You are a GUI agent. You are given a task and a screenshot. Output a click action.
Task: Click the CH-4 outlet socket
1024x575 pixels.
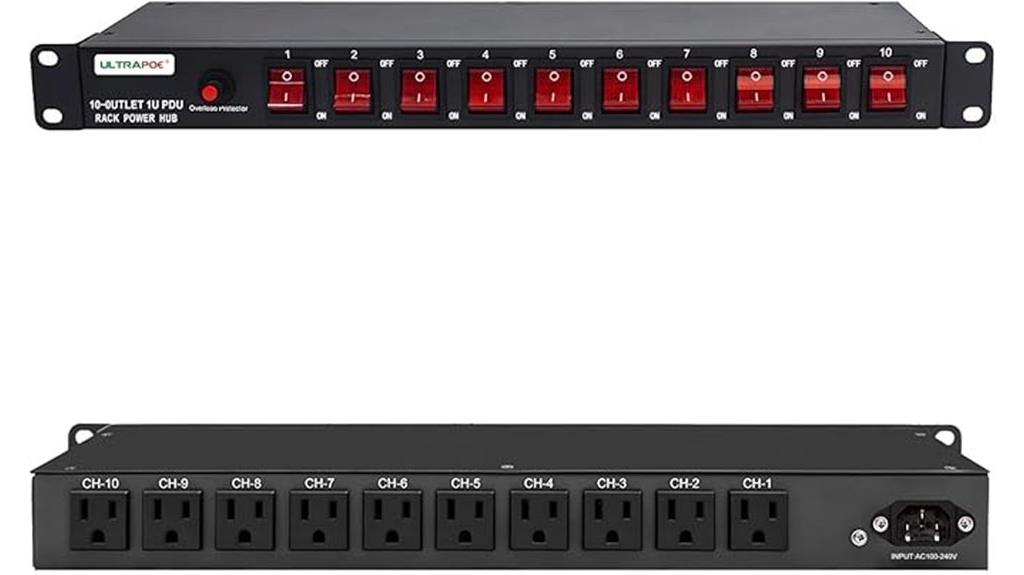click(x=539, y=521)
